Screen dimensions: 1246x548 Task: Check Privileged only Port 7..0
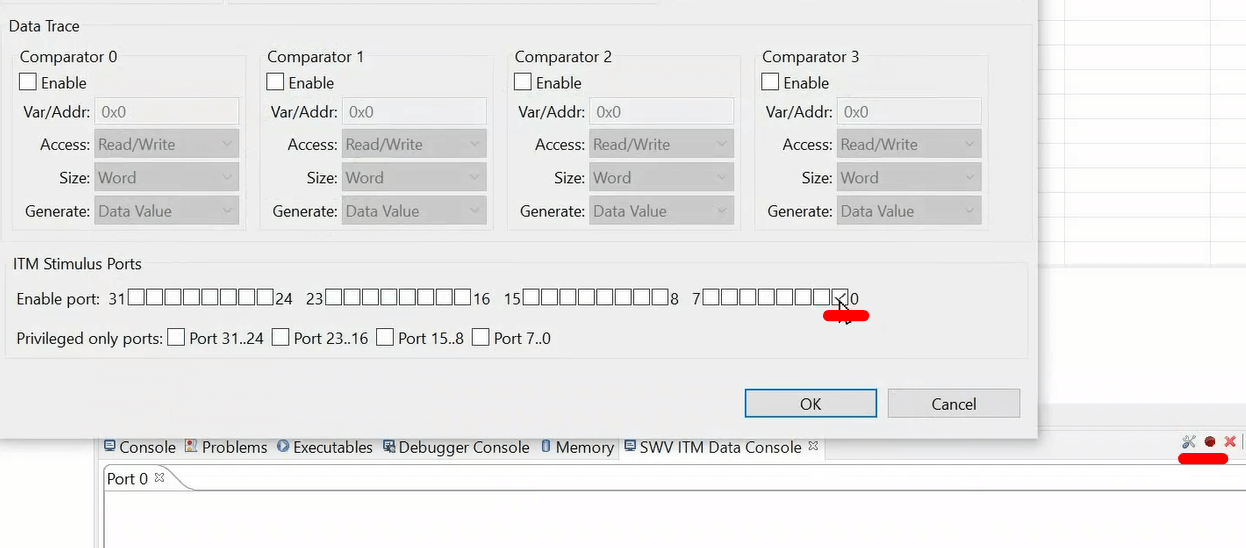tap(480, 338)
